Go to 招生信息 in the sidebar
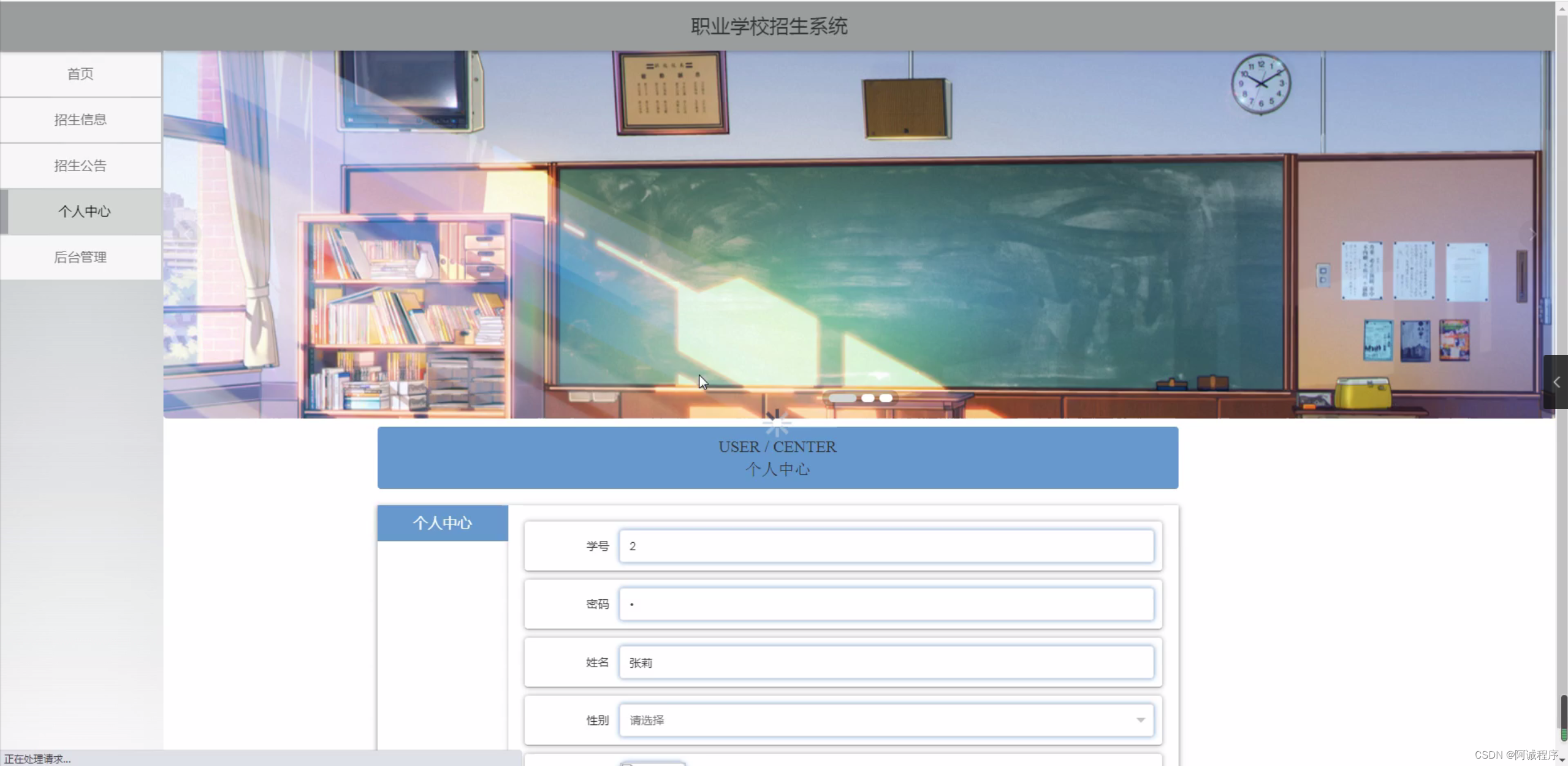Screen dimensions: 1568x766 pyautogui.click(x=80, y=120)
